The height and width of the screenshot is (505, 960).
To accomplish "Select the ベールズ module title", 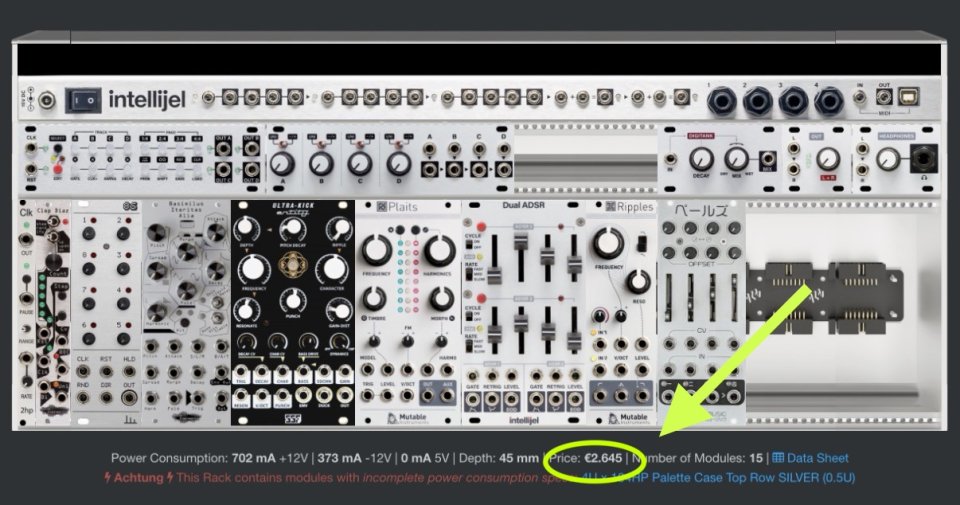I will point(702,211).
